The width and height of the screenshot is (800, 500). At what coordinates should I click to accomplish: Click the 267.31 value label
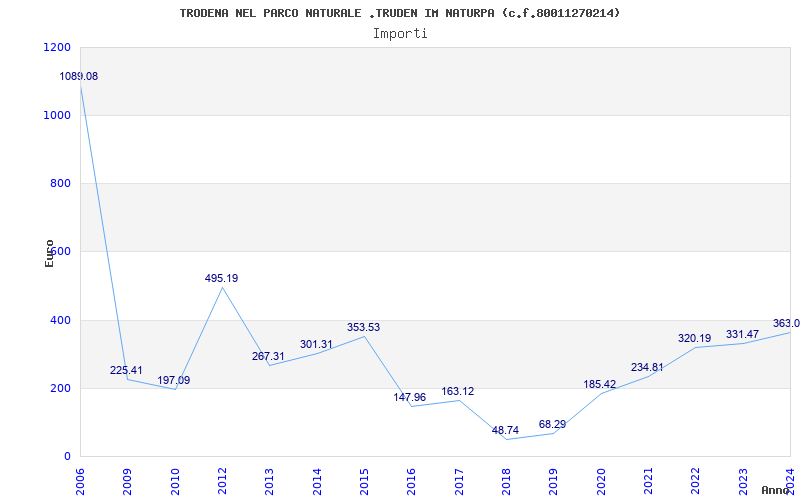(x=268, y=356)
